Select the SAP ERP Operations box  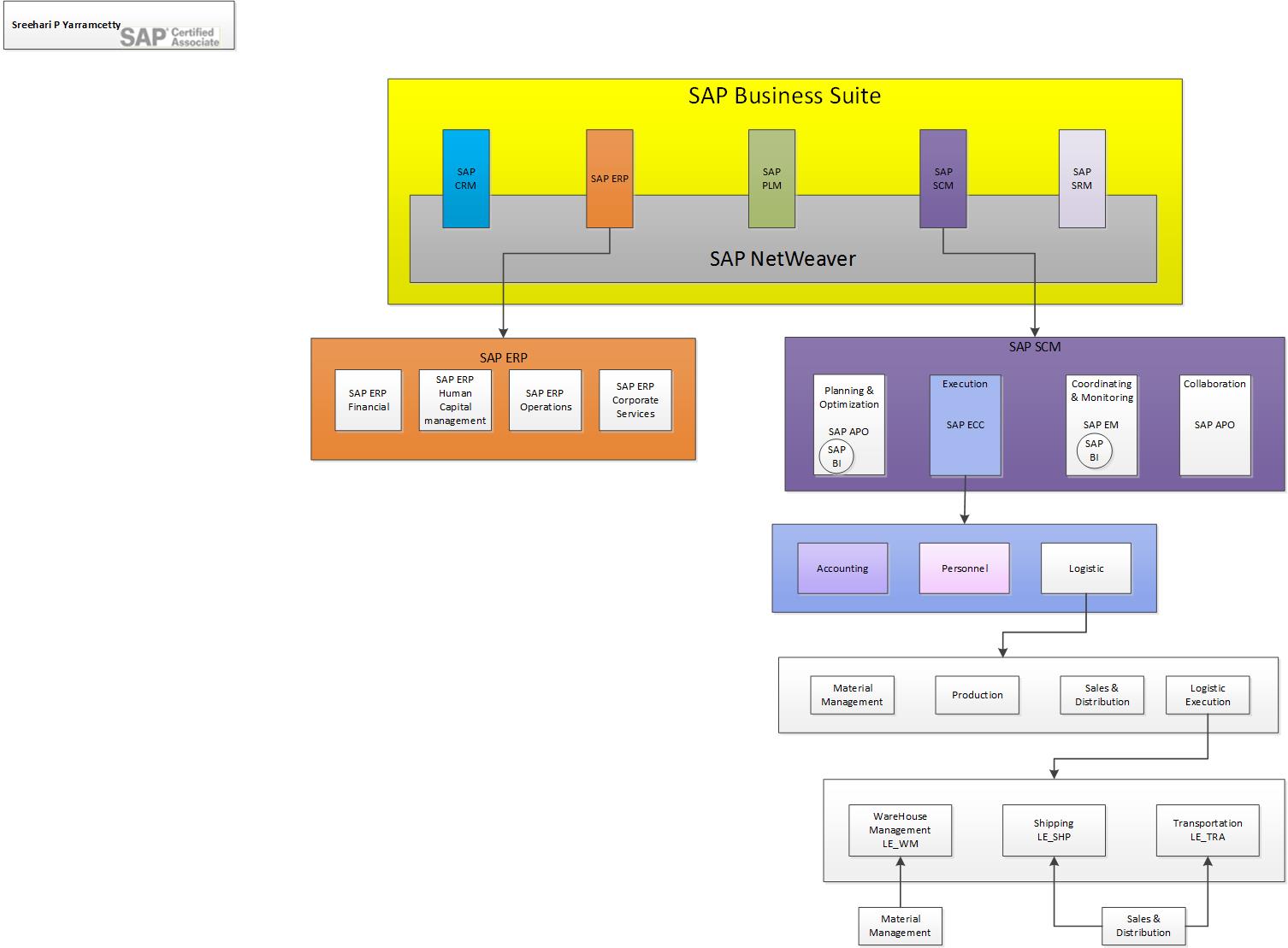pos(546,400)
